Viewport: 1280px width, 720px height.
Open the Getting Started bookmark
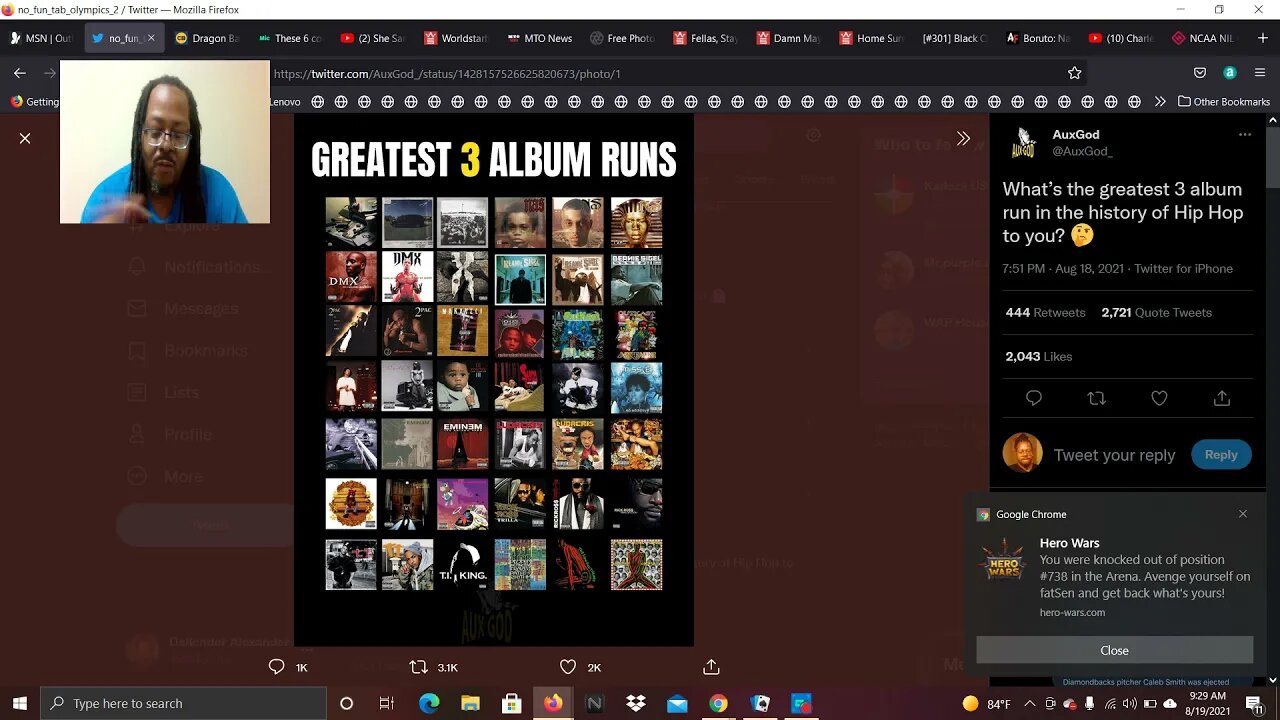(34, 101)
